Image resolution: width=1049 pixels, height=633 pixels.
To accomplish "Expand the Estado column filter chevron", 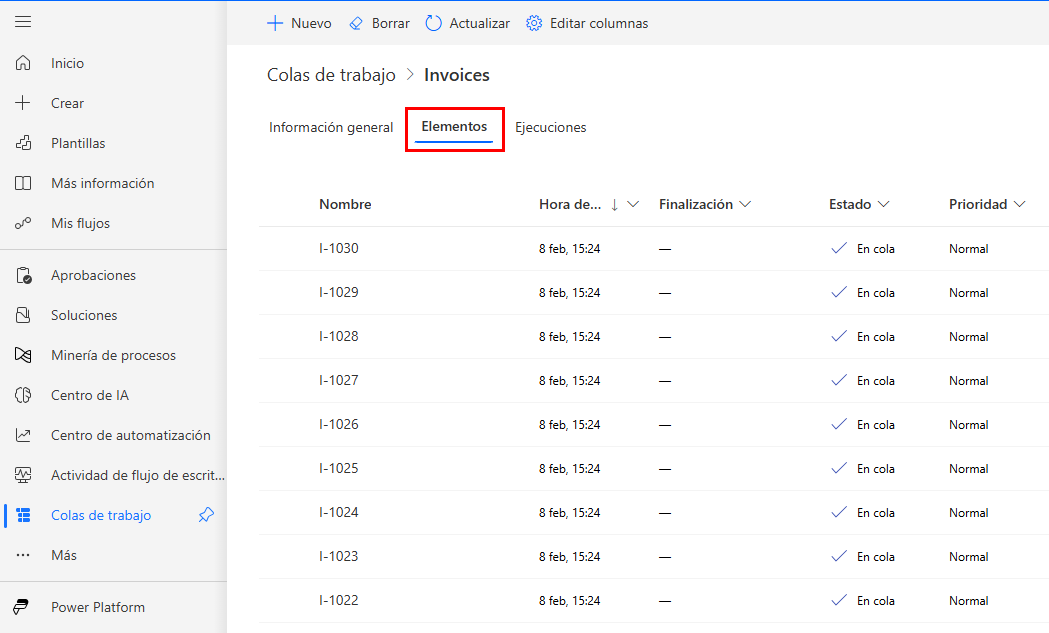I will 883,204.
